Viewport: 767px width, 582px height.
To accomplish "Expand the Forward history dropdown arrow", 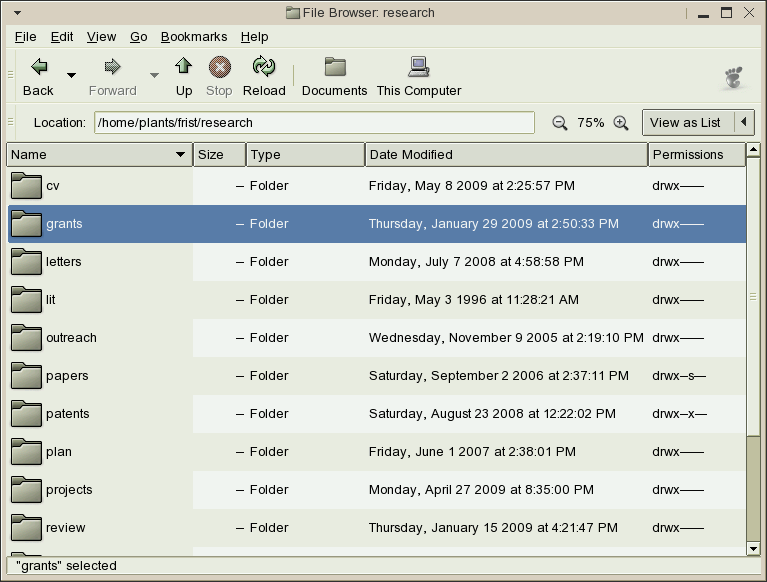I will (154, 75).
